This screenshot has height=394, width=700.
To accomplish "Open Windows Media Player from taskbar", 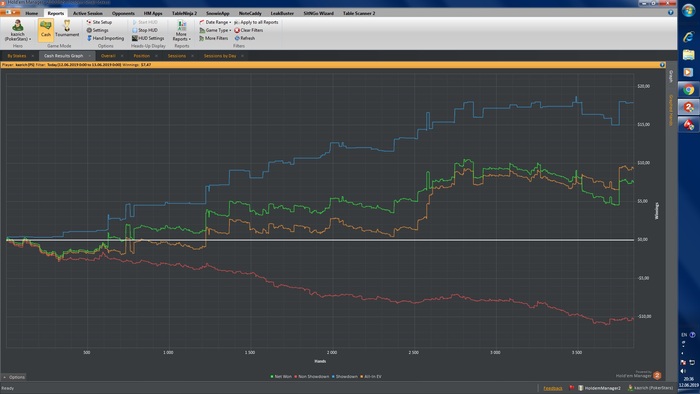I will [x=688, y=72].
